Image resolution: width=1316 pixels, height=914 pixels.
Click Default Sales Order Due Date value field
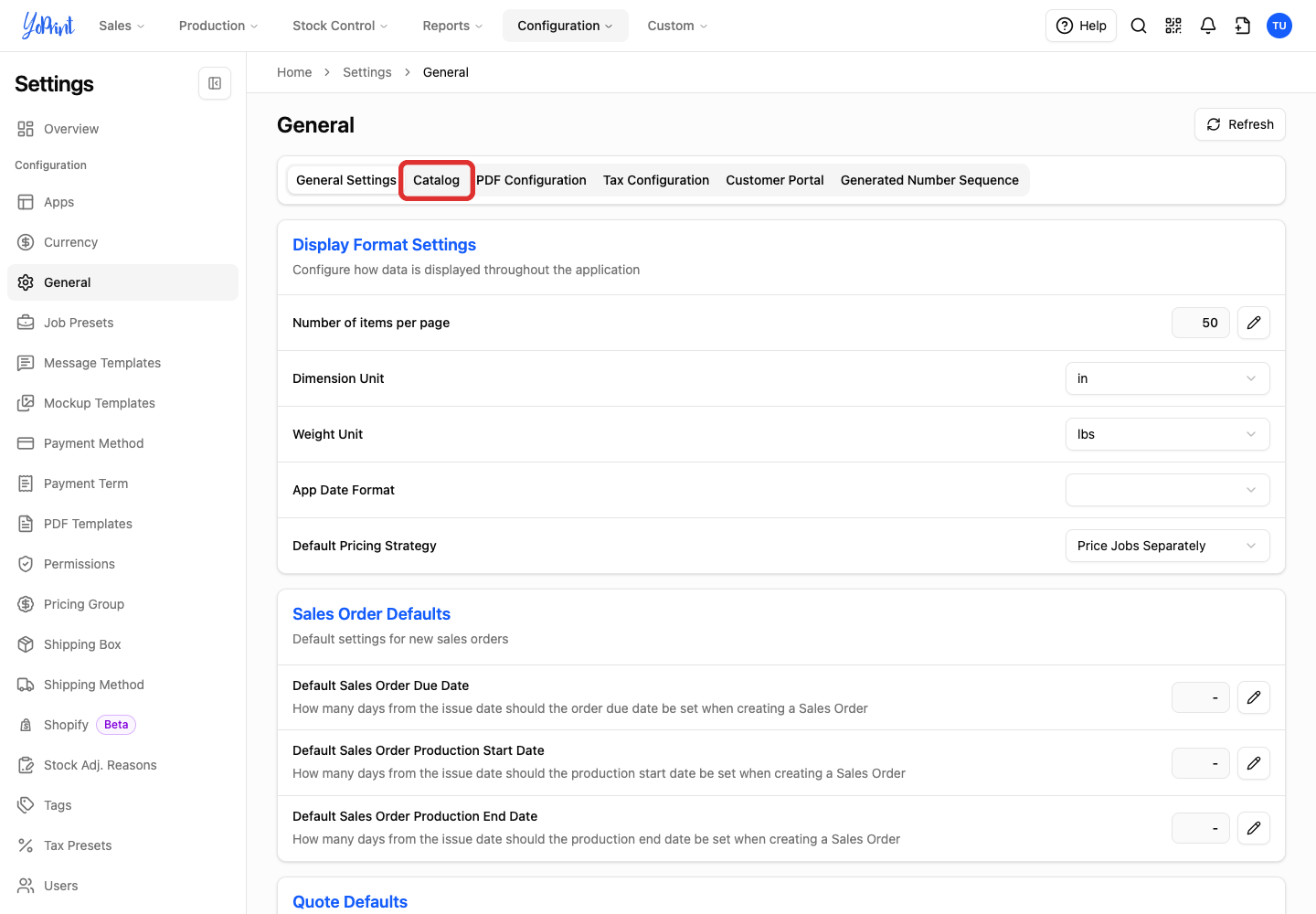[1201, 697]
